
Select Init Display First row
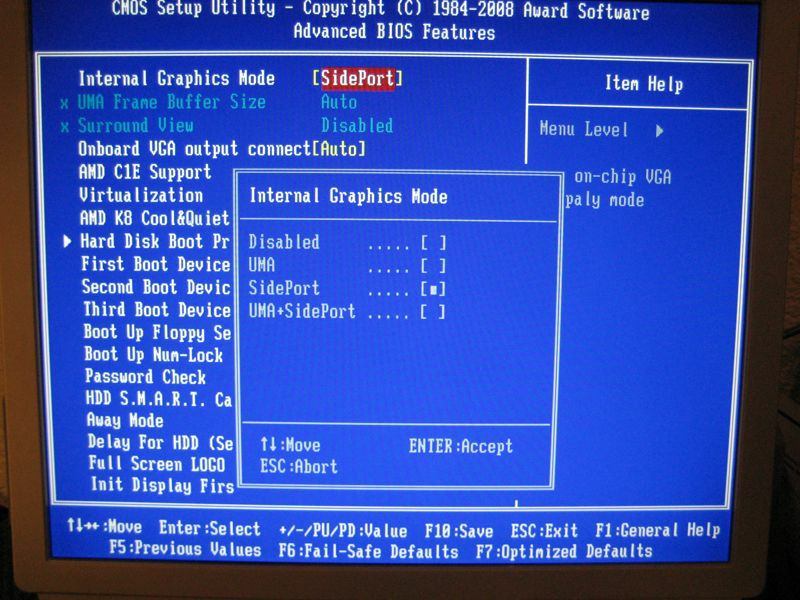click(x=163, y=485)
